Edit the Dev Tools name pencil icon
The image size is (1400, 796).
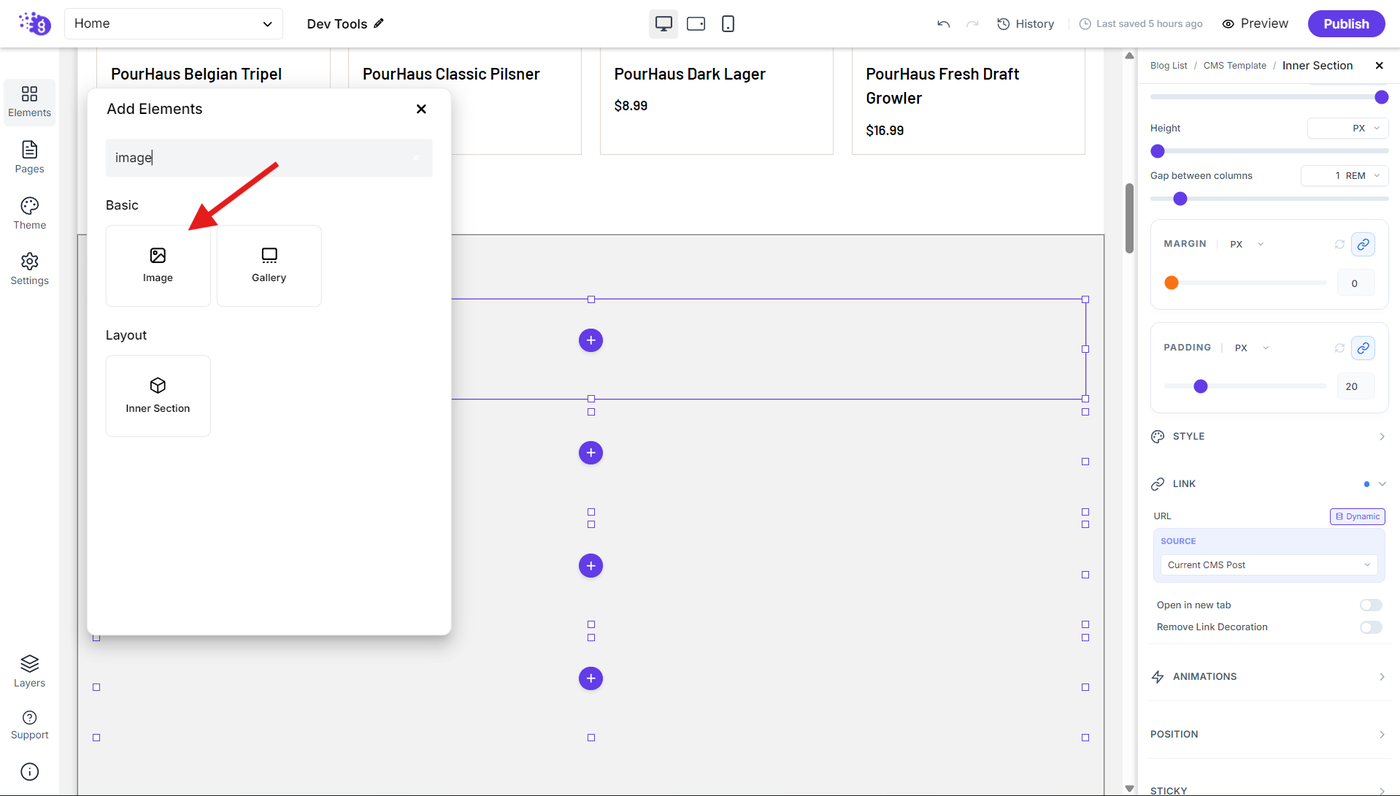(379, 23)
